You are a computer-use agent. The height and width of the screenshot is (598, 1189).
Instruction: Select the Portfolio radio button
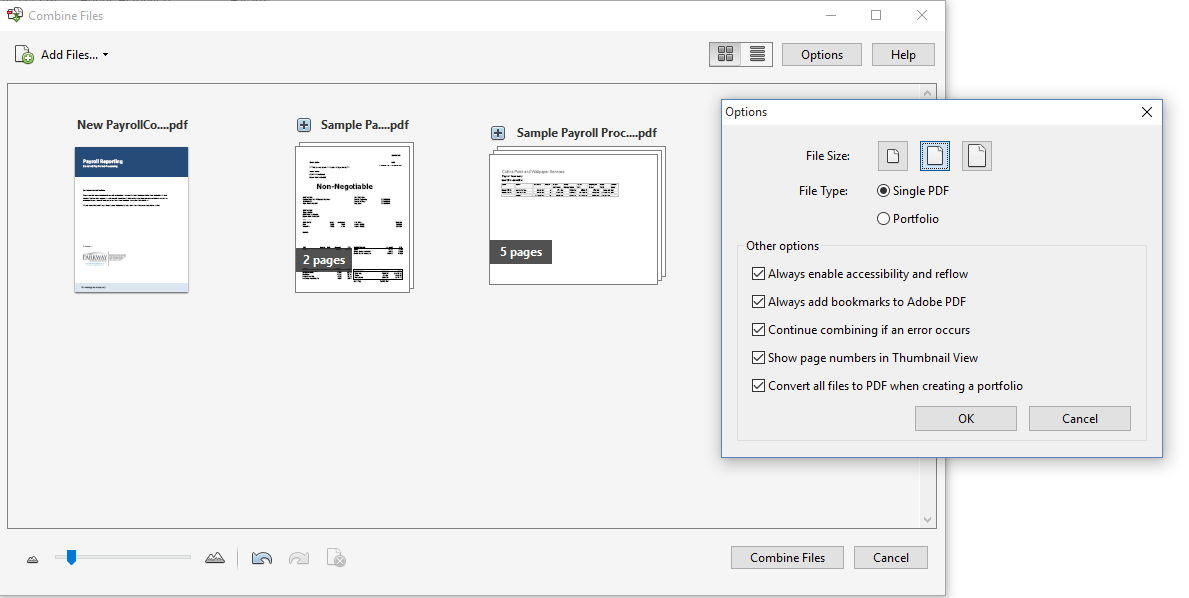click(x=883, y=218)
